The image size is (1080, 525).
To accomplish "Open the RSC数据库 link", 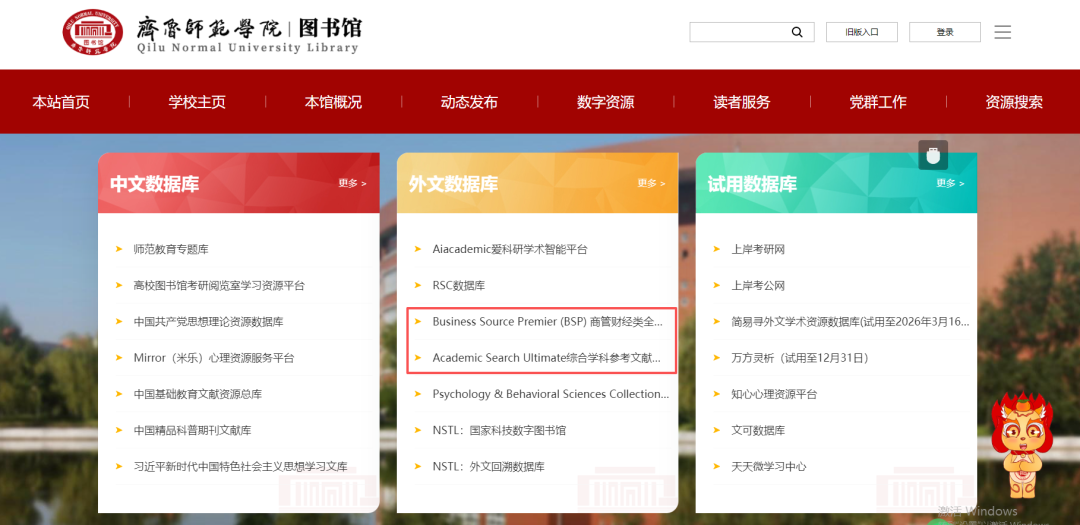I will coord(459,285).
